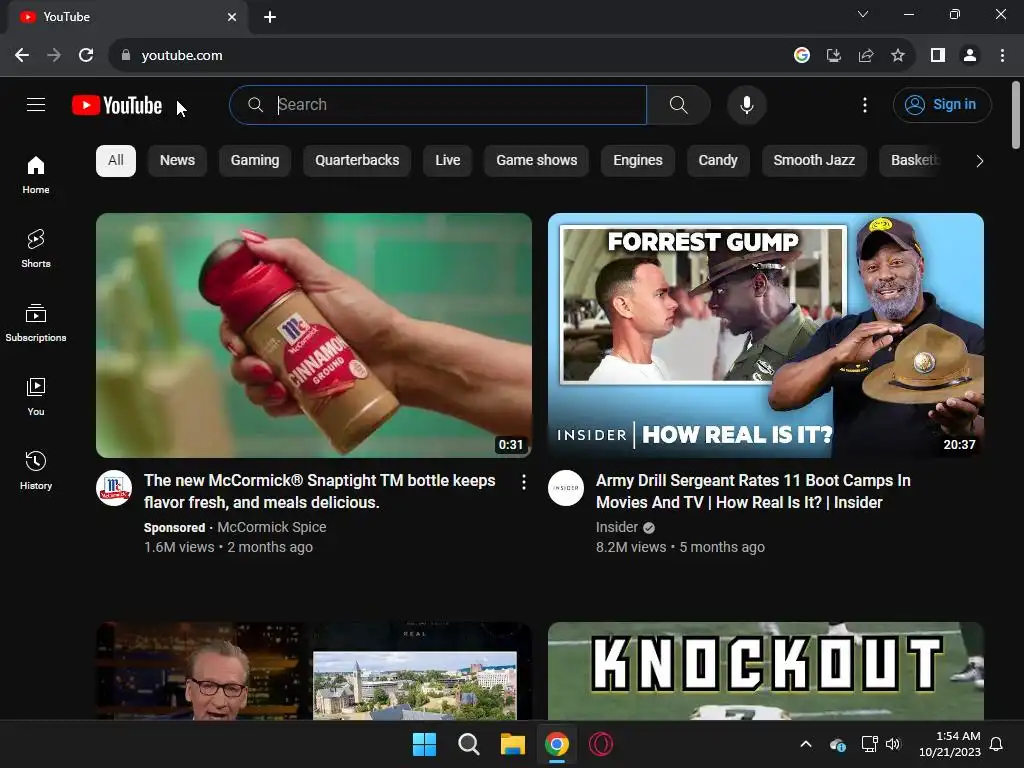Play the thumbnail with man in glasses
The image size is (1024, 768).
pos(313,671)
